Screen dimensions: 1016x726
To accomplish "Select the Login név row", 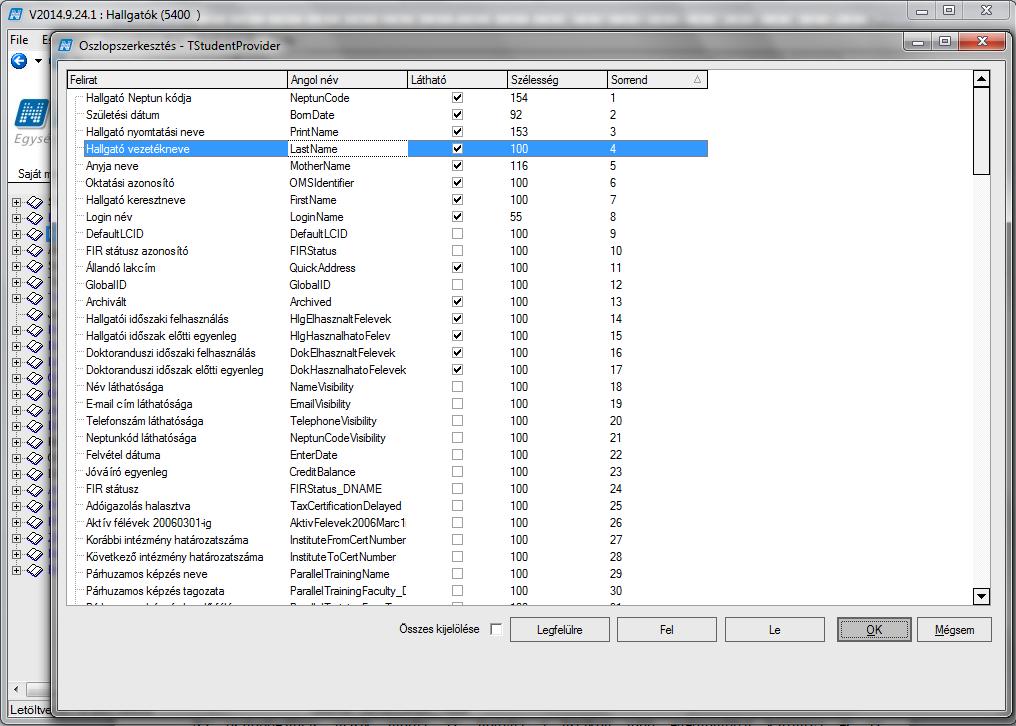I will click(396, 217).
